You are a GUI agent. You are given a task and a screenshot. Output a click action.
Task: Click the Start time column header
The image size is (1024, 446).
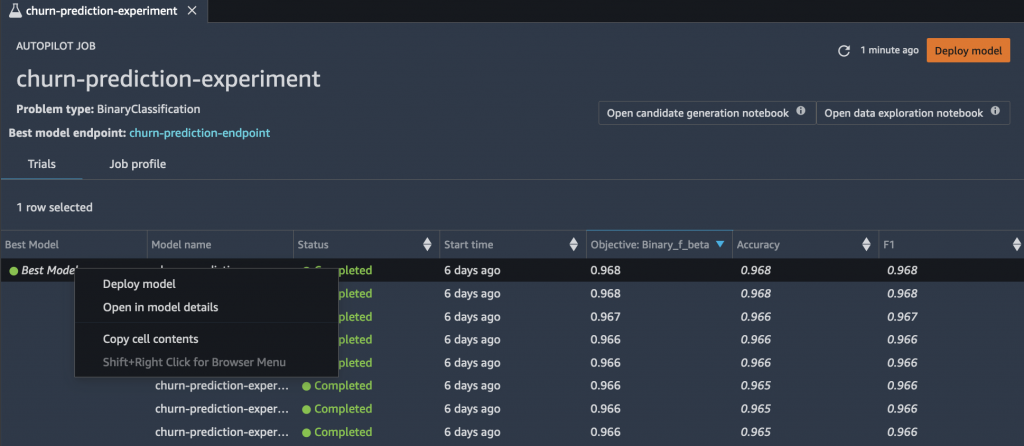click(x=513, y=245)
